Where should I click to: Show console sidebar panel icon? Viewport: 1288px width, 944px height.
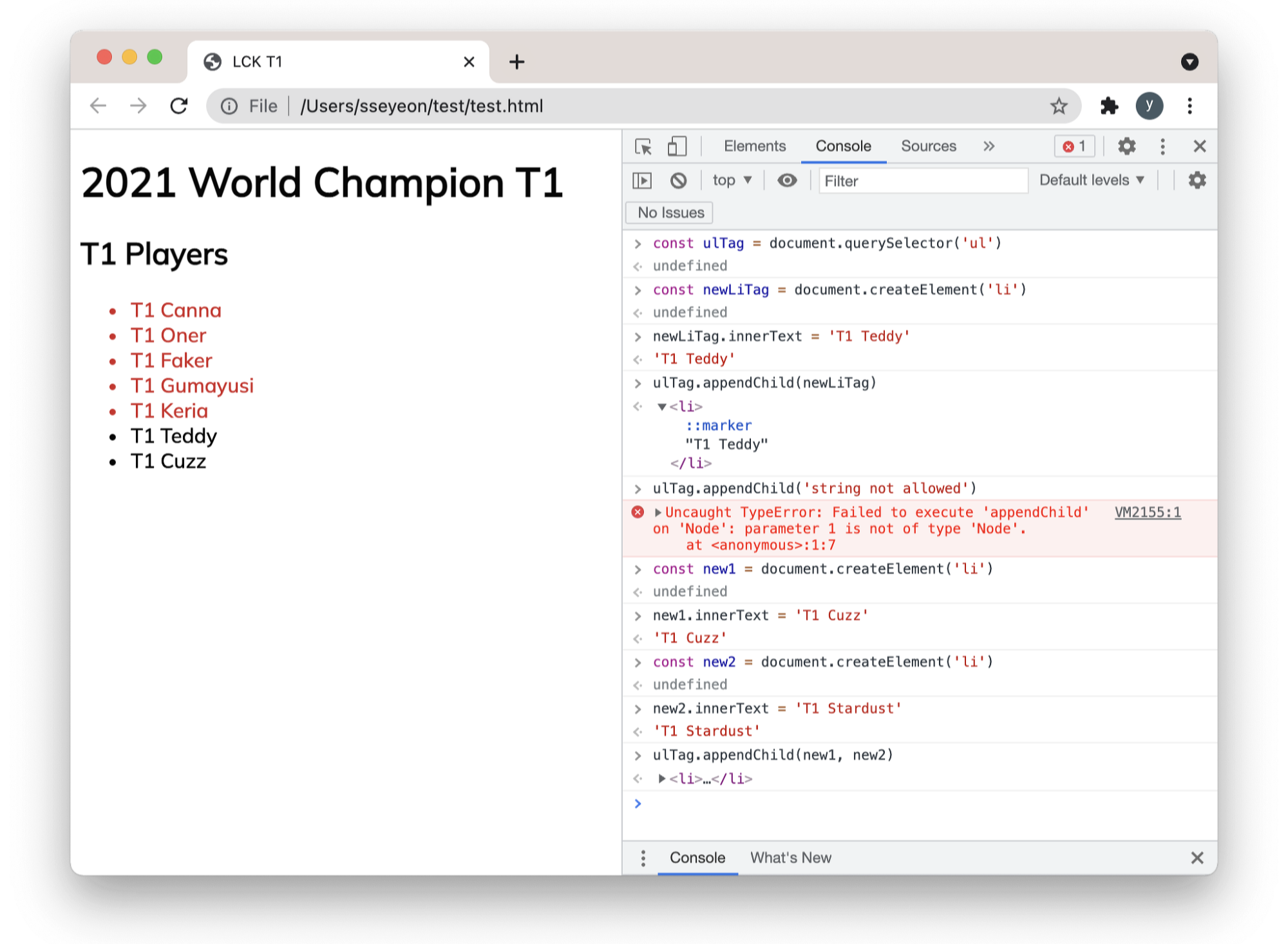642,181
